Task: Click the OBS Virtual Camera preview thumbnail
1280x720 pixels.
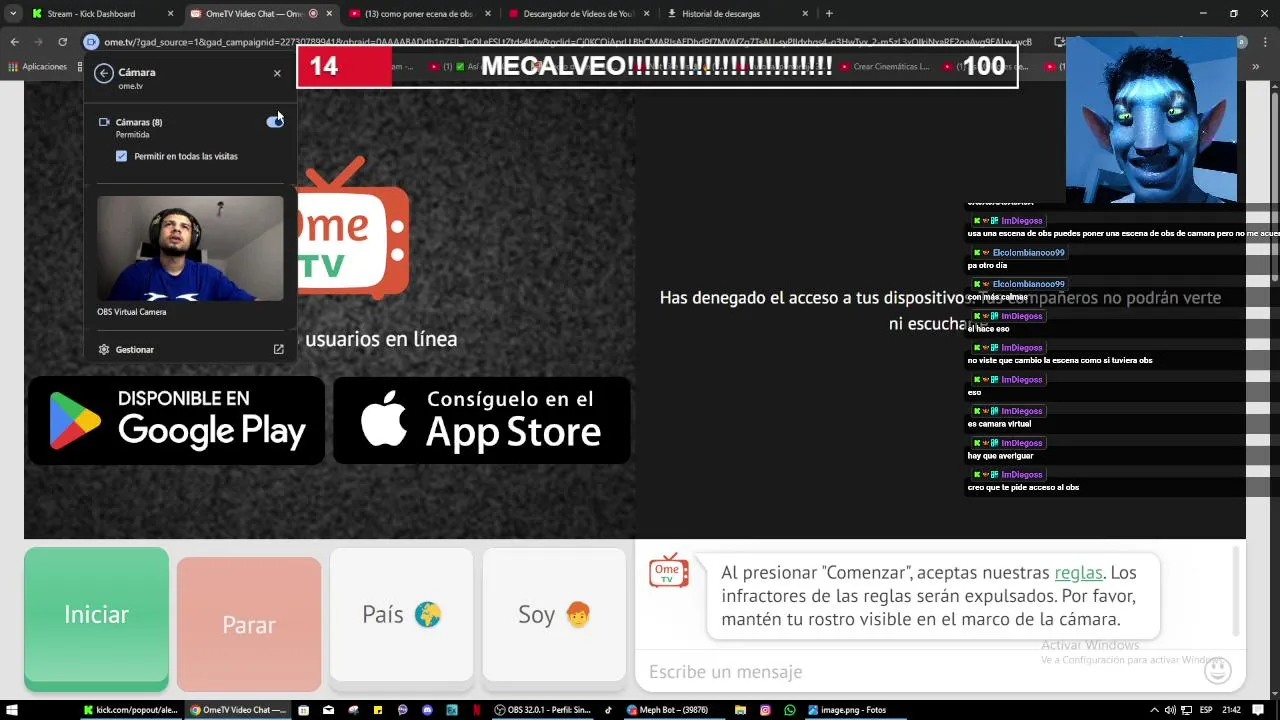Action: pyautogui.click(x=190, y=248)
